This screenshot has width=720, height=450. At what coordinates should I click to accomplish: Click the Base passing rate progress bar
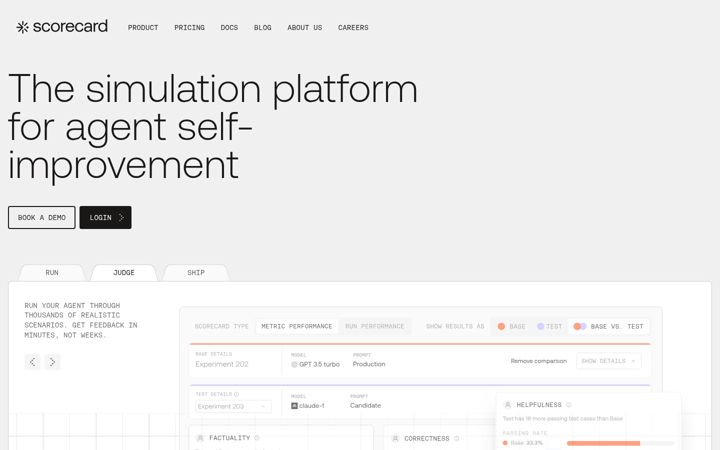(621, 443)
